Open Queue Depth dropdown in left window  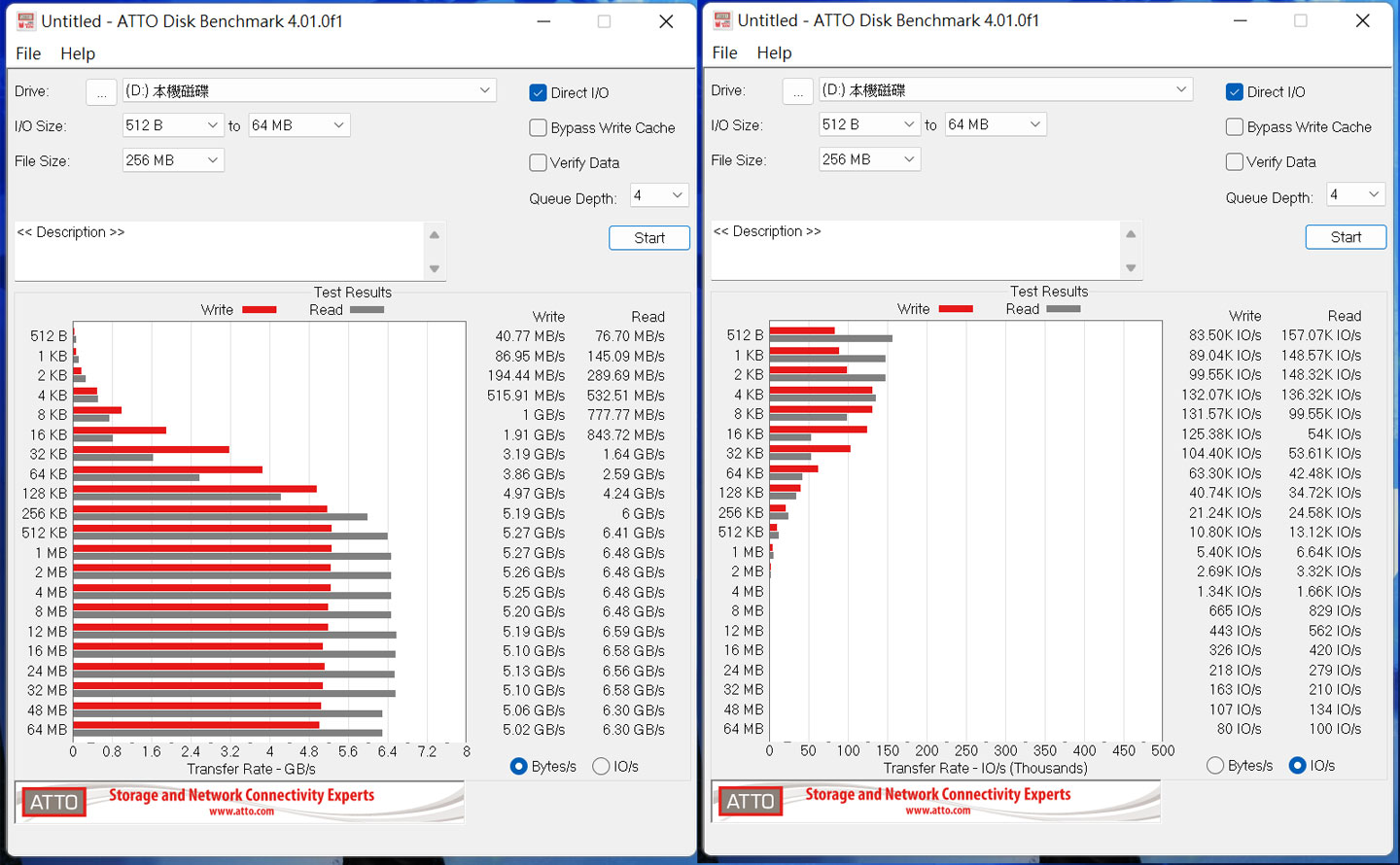click(x=659, y=195)
